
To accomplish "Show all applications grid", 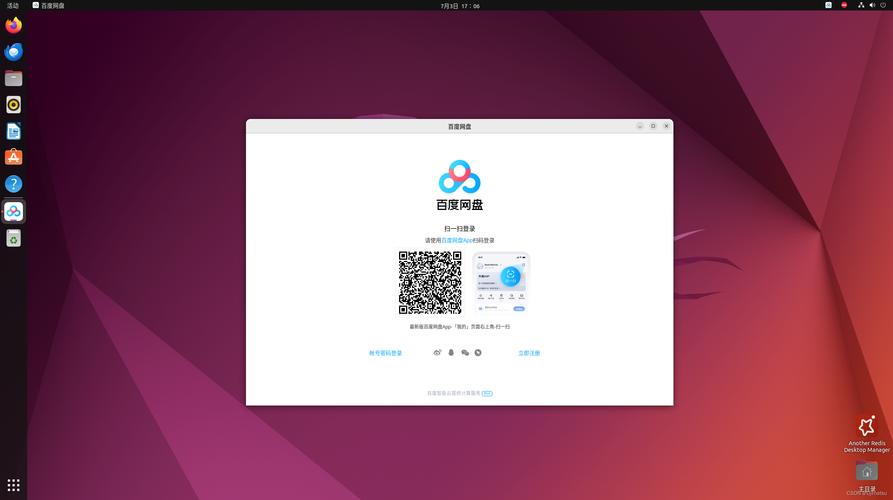I will tap(14, 485).
